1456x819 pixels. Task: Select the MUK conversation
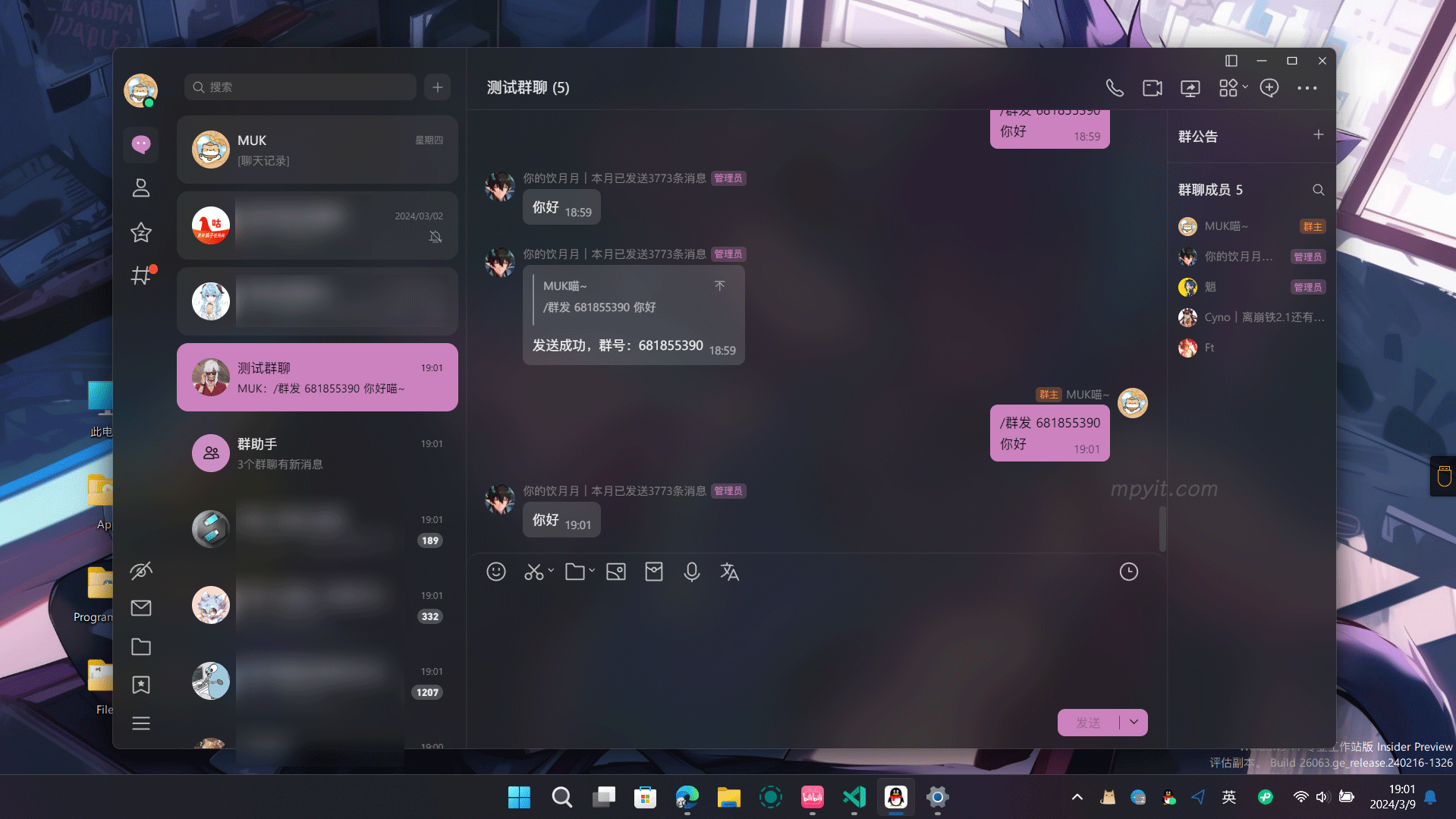(317, 150)
